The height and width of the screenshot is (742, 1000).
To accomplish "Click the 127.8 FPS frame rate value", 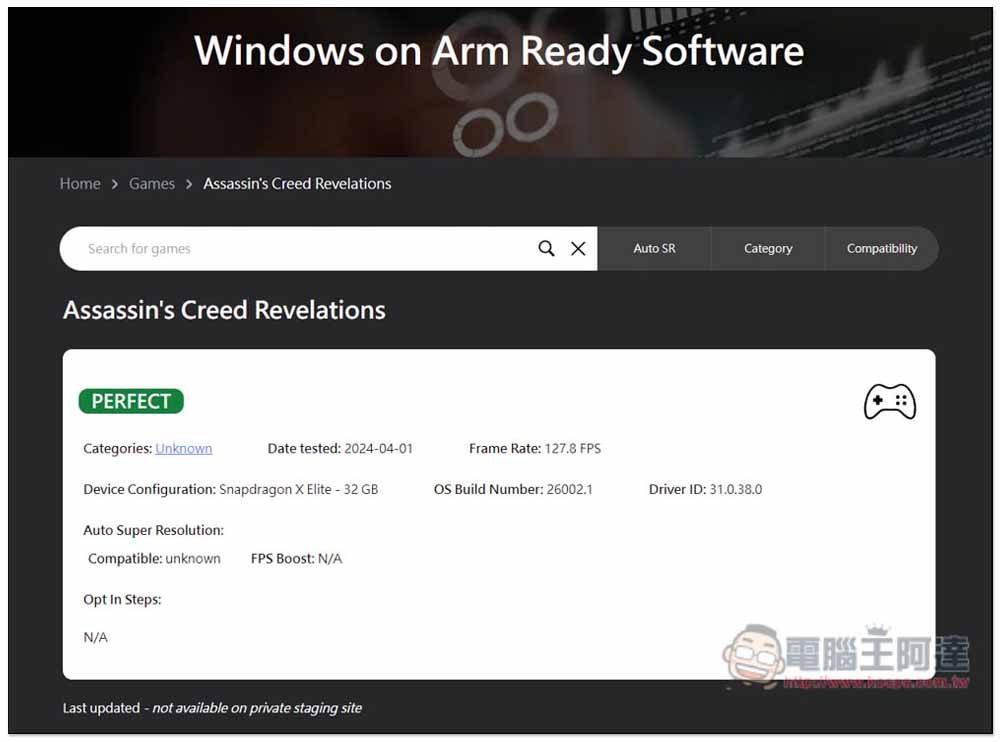I will pos(572,449).
